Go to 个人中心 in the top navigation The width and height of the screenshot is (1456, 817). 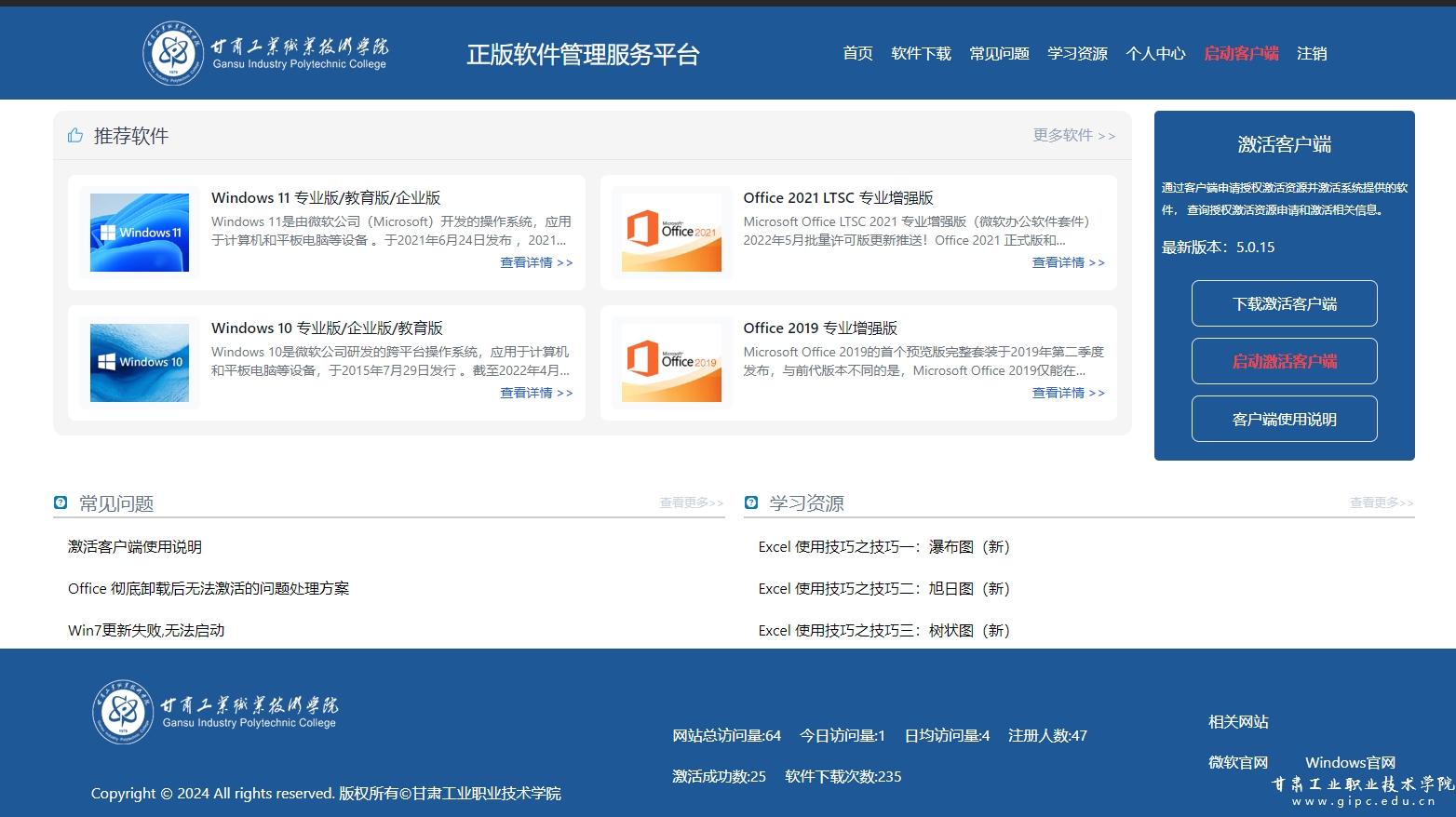coord(1155,54)
